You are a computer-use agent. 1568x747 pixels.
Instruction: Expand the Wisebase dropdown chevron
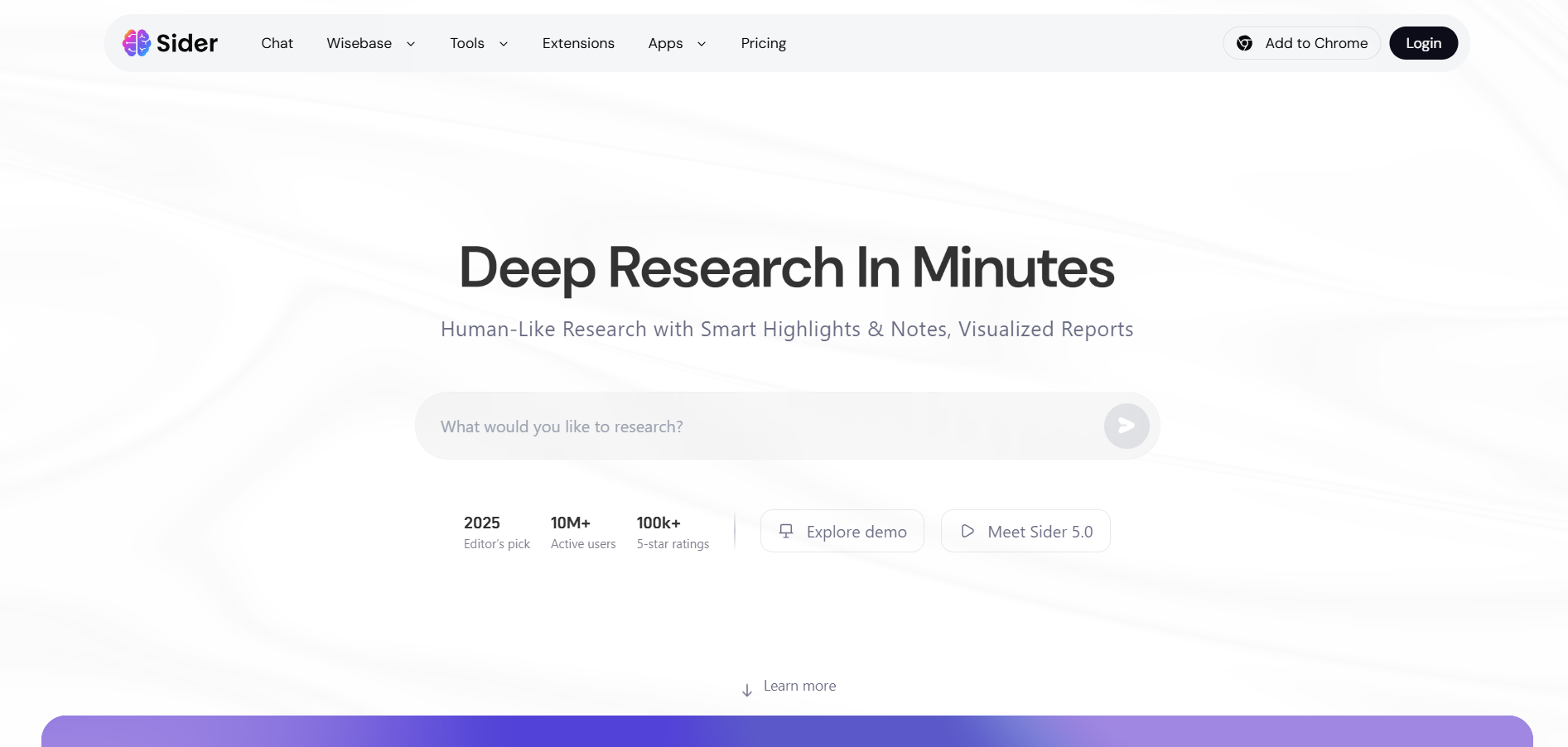click(x=411, y=44)
